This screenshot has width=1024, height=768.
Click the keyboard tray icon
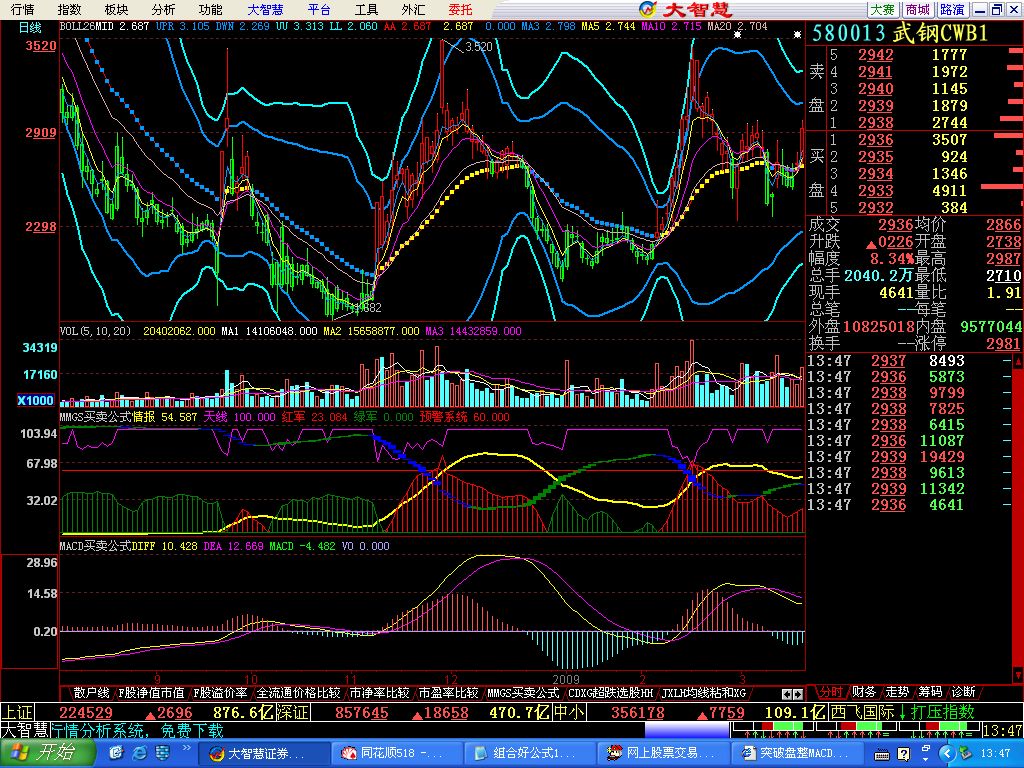[882, 756]
